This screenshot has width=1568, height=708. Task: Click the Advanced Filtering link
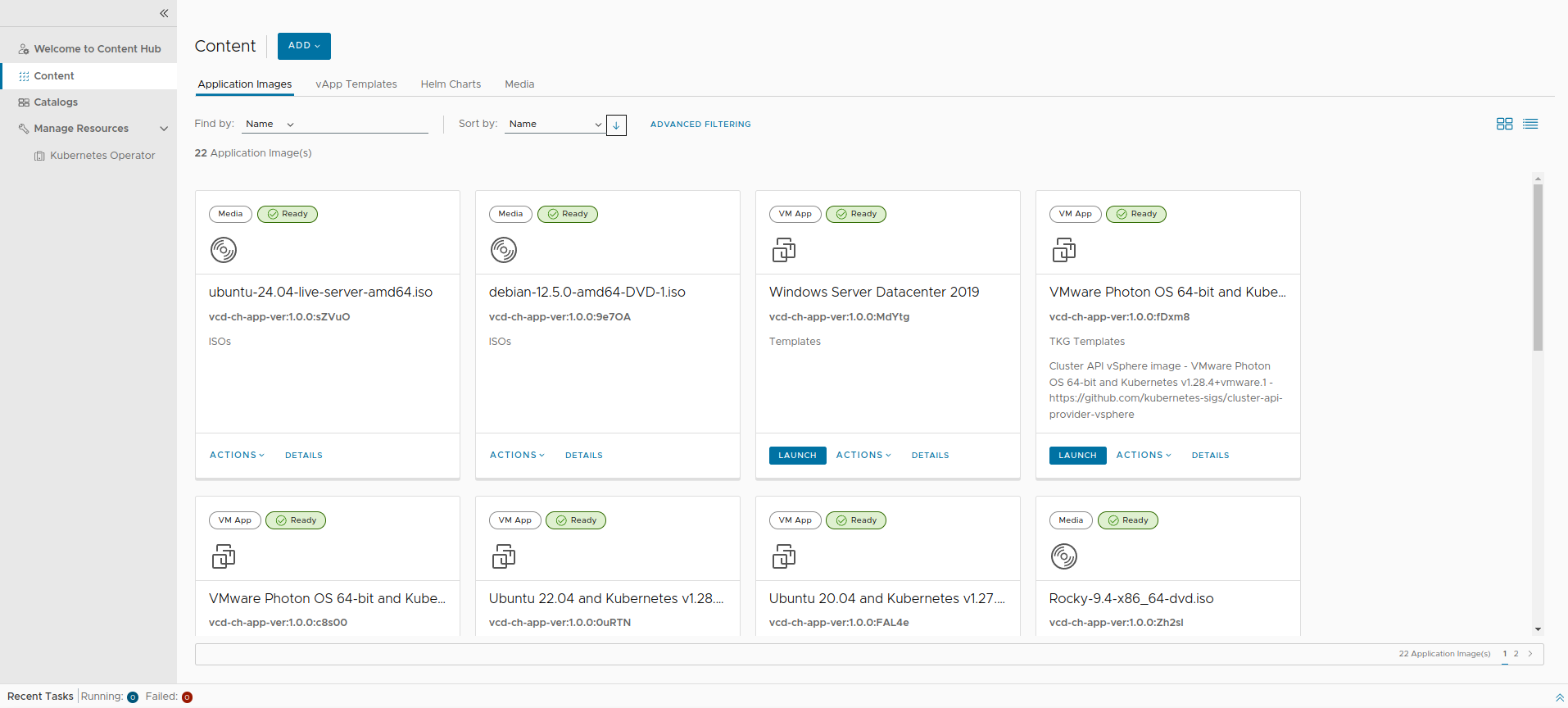[x=700, y=125]
